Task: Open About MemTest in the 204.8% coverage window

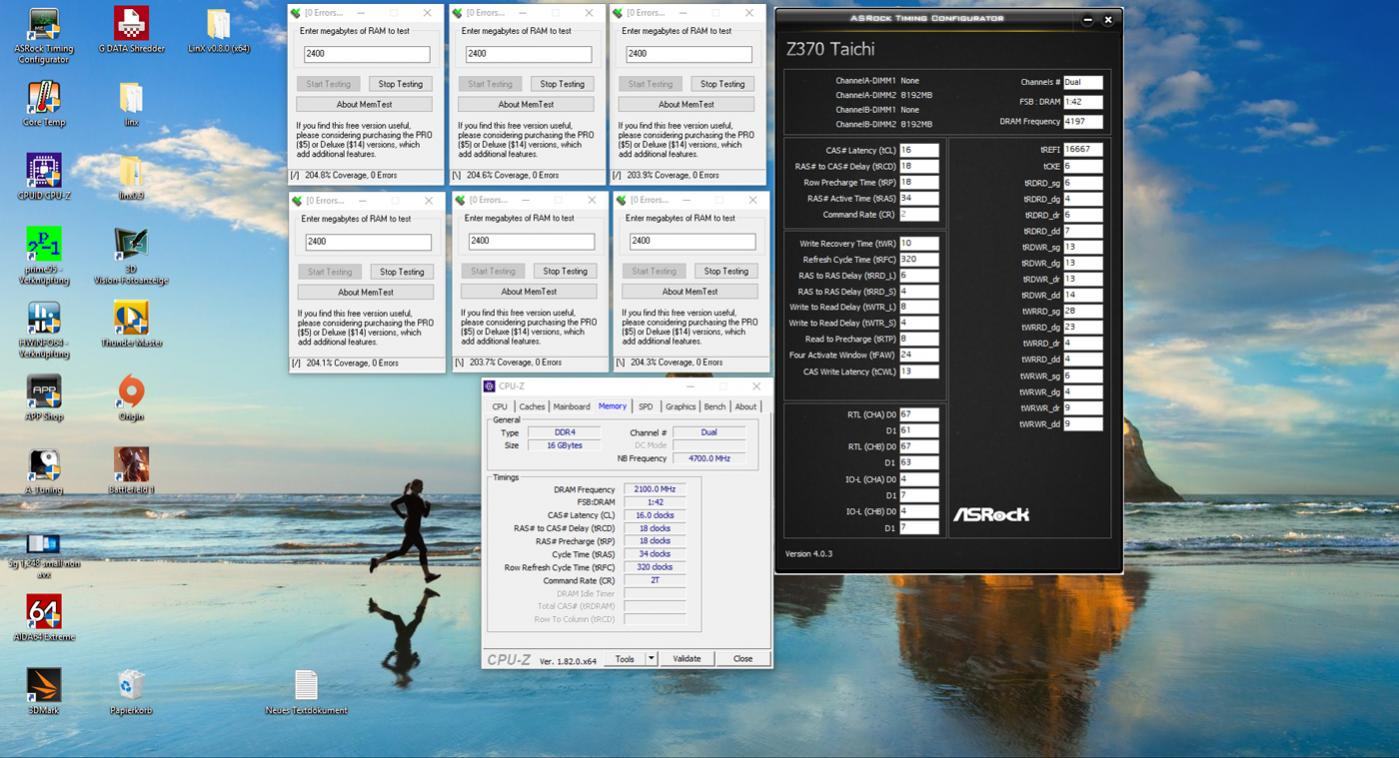Action: (364, 104)
